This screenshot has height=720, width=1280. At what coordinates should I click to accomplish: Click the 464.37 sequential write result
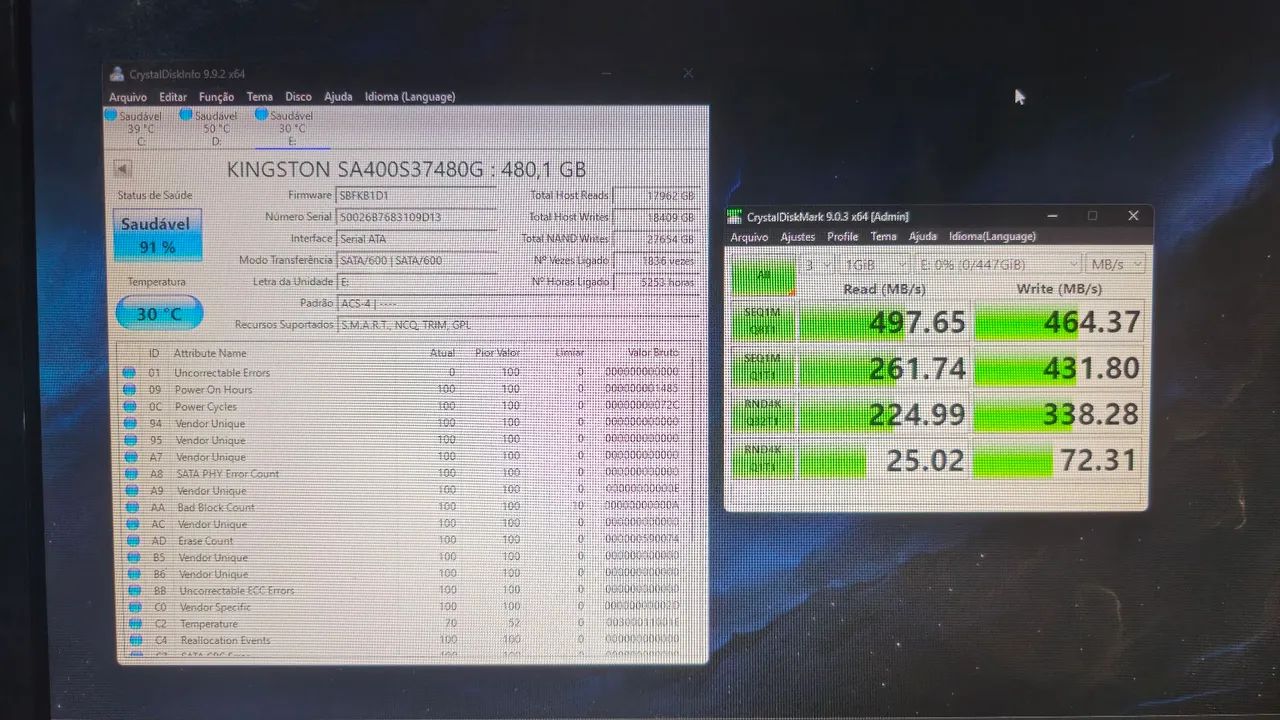tap(1059, 321)
